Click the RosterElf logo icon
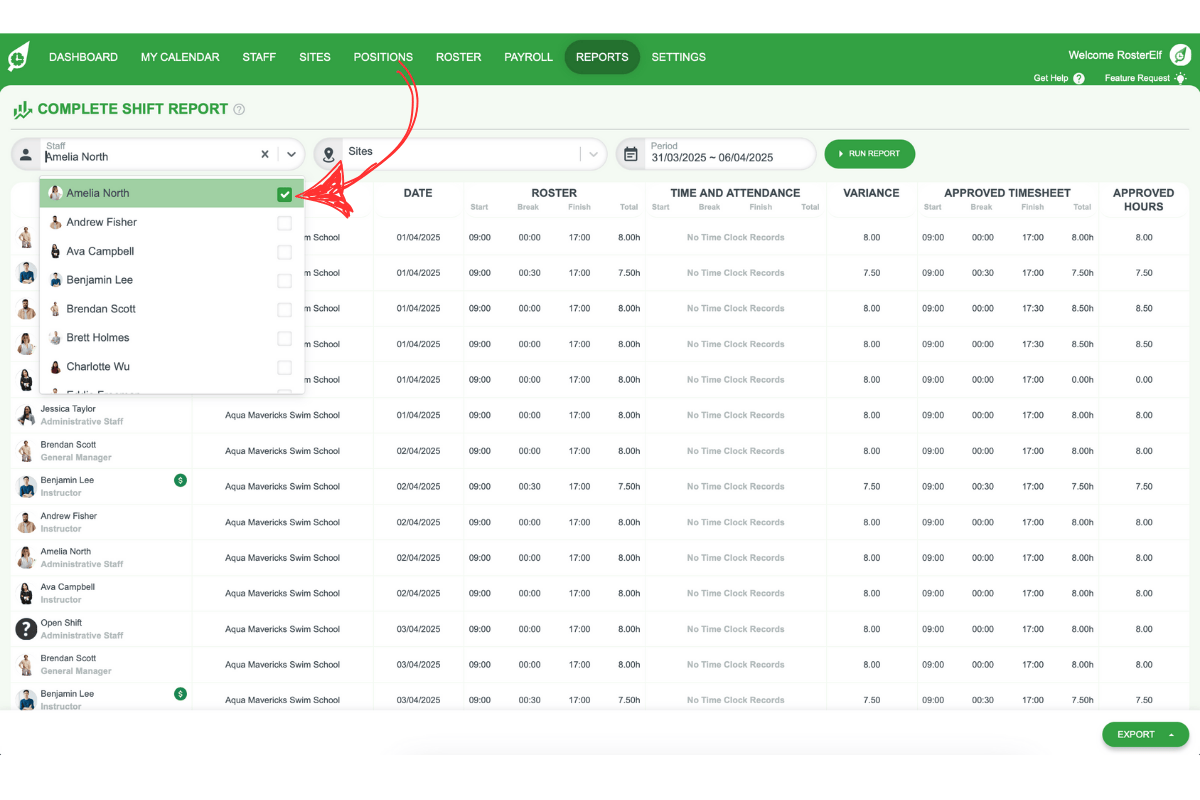Screen dimensions: 1200x800 click(19, 57)
